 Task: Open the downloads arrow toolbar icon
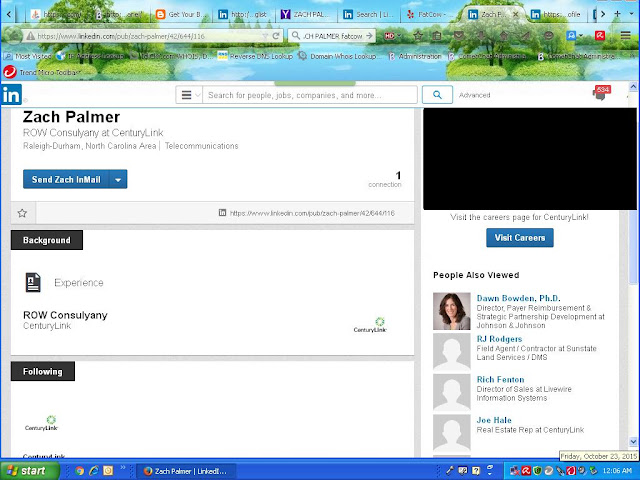tap(482, 36)
